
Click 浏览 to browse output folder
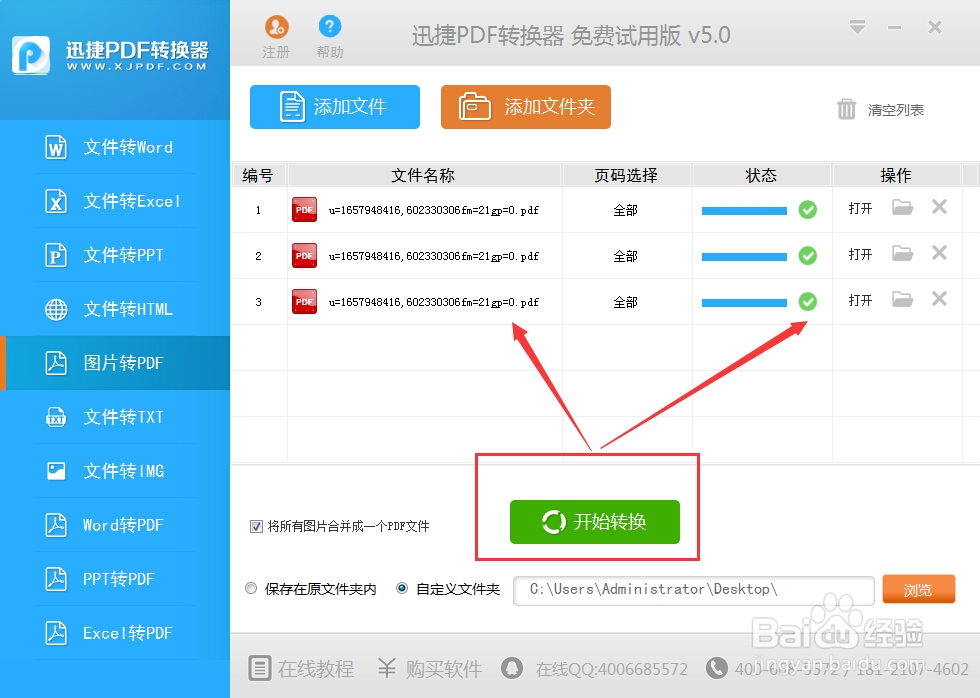(919, 589)
